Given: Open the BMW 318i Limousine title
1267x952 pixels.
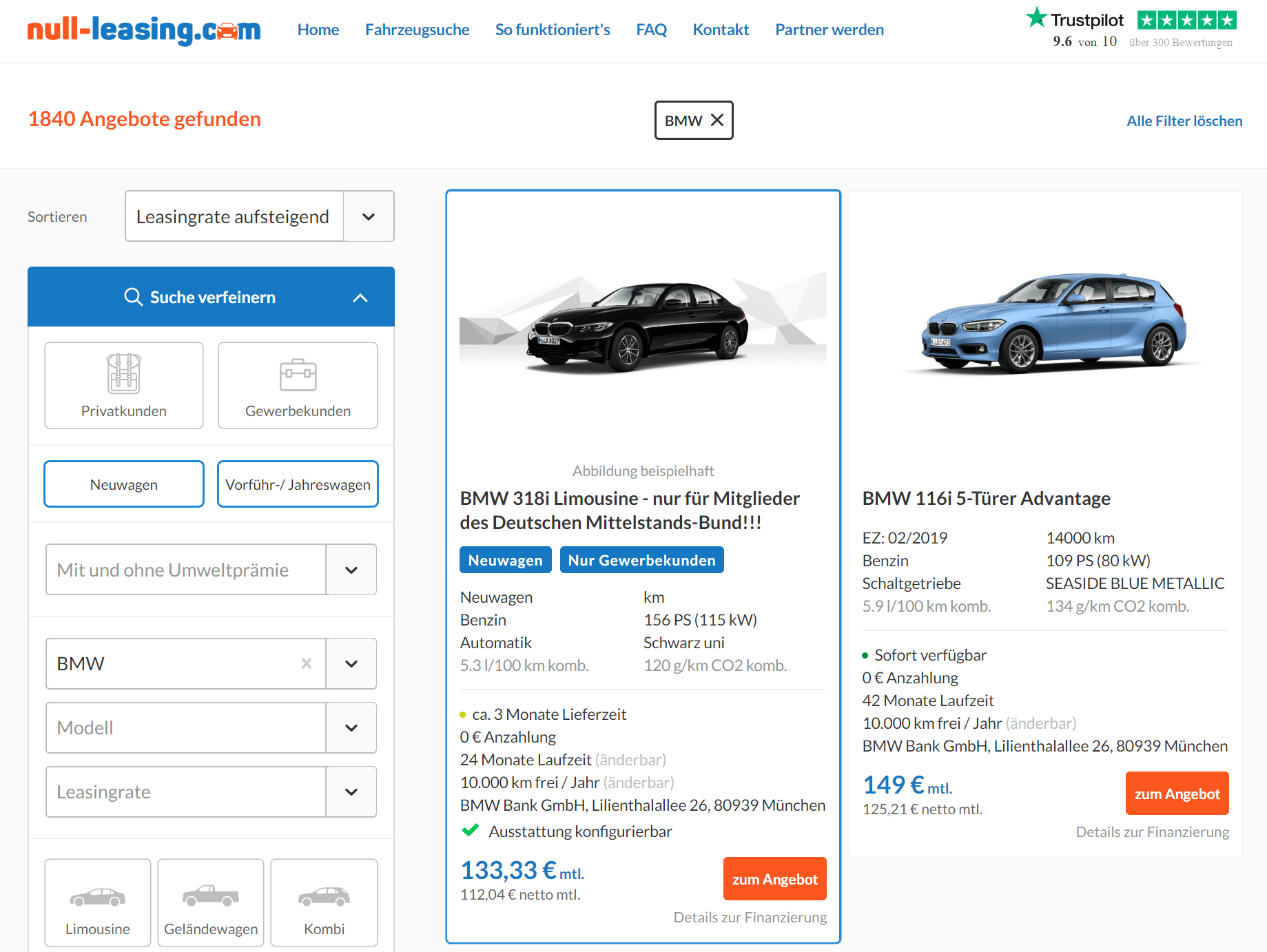Looking at the screenshot, I should [x=630, y=510].
